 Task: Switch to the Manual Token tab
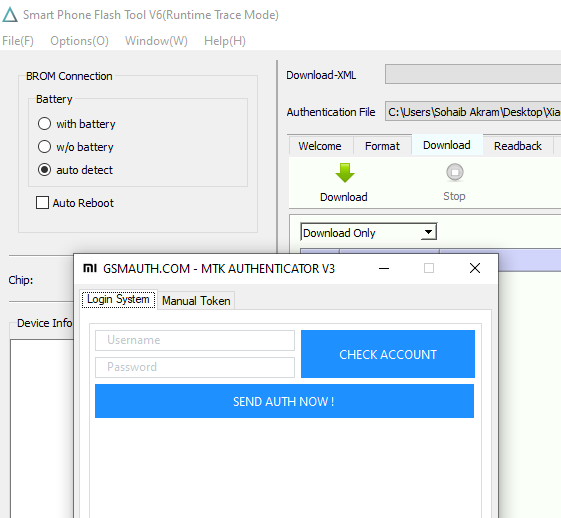point(196,300)
